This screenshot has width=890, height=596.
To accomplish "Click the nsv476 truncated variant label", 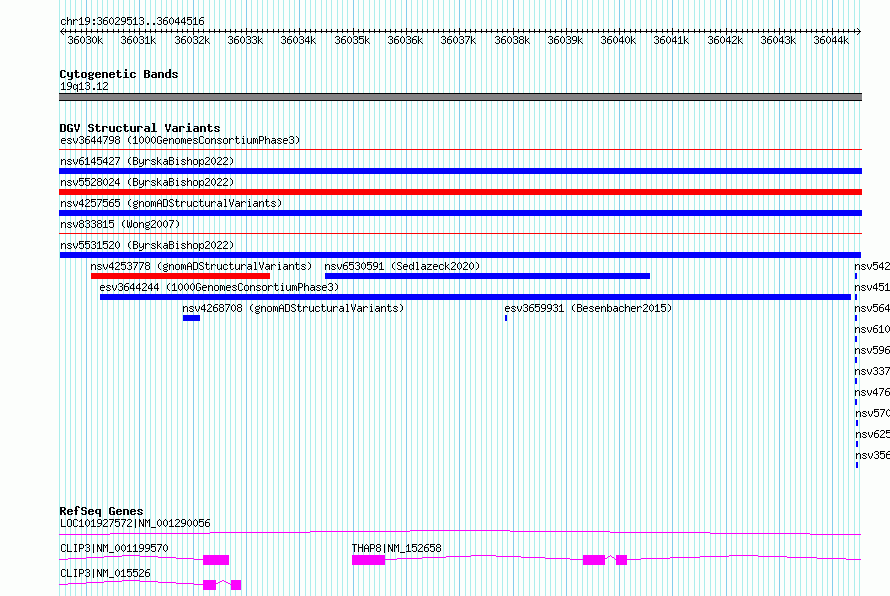I will pos(872,392).
